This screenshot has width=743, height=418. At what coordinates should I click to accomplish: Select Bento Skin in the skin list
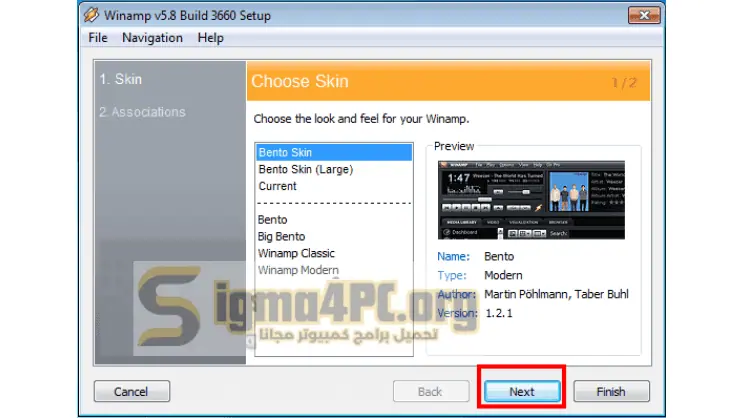point(334,153)
